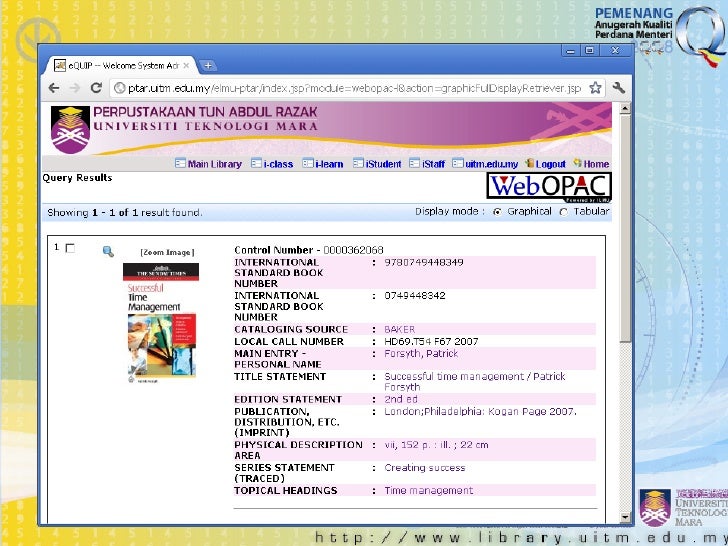Click the Logout link text
Image resolution: width=728 pixels, height=546 pixels.
[551, 164]
